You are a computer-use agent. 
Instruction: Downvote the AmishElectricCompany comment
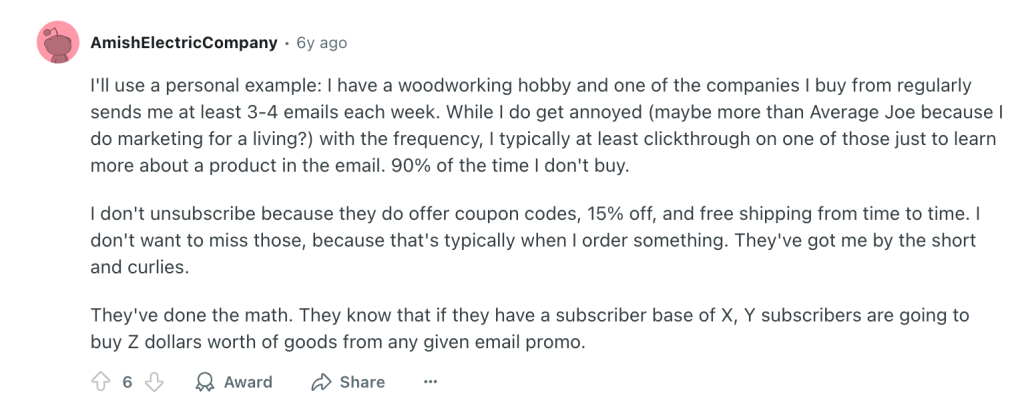point(154,382)
